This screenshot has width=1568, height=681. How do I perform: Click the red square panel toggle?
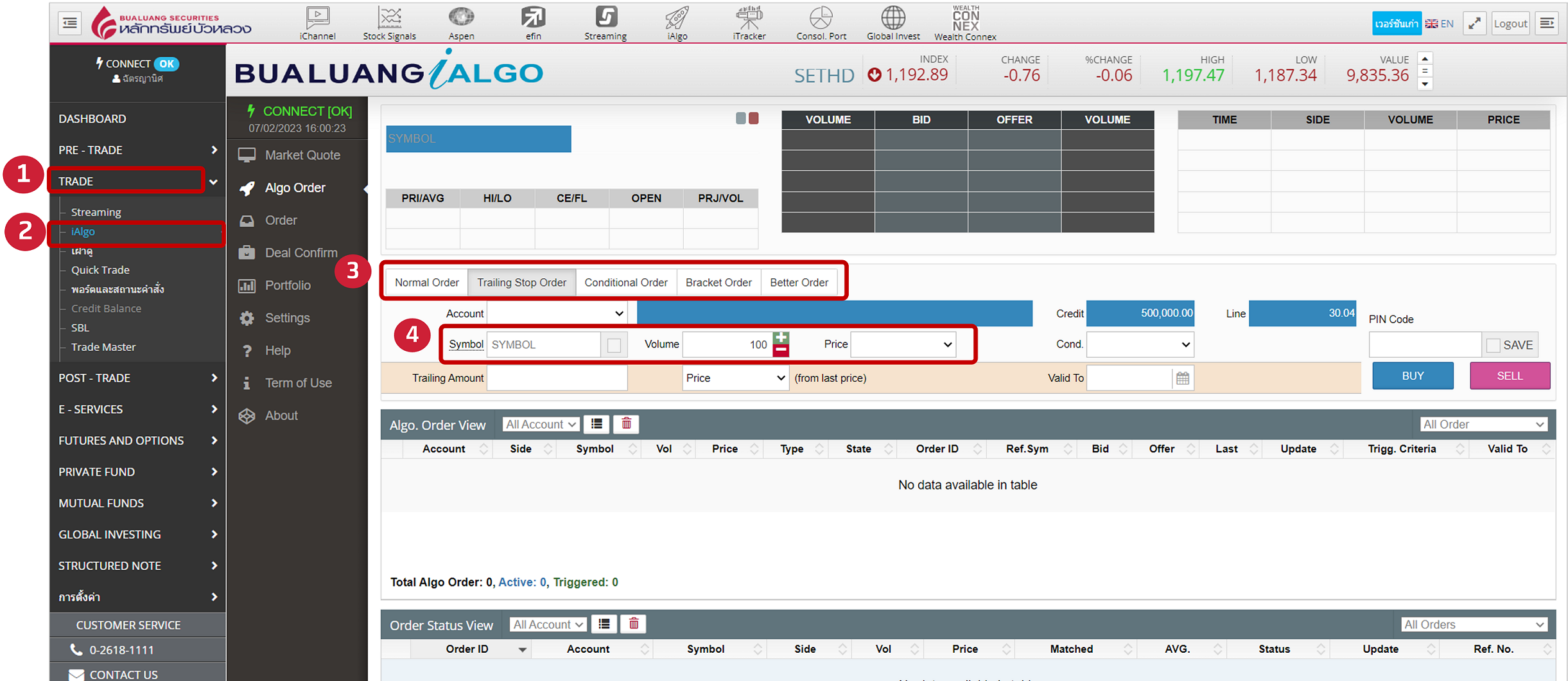[x=754, y=118]
